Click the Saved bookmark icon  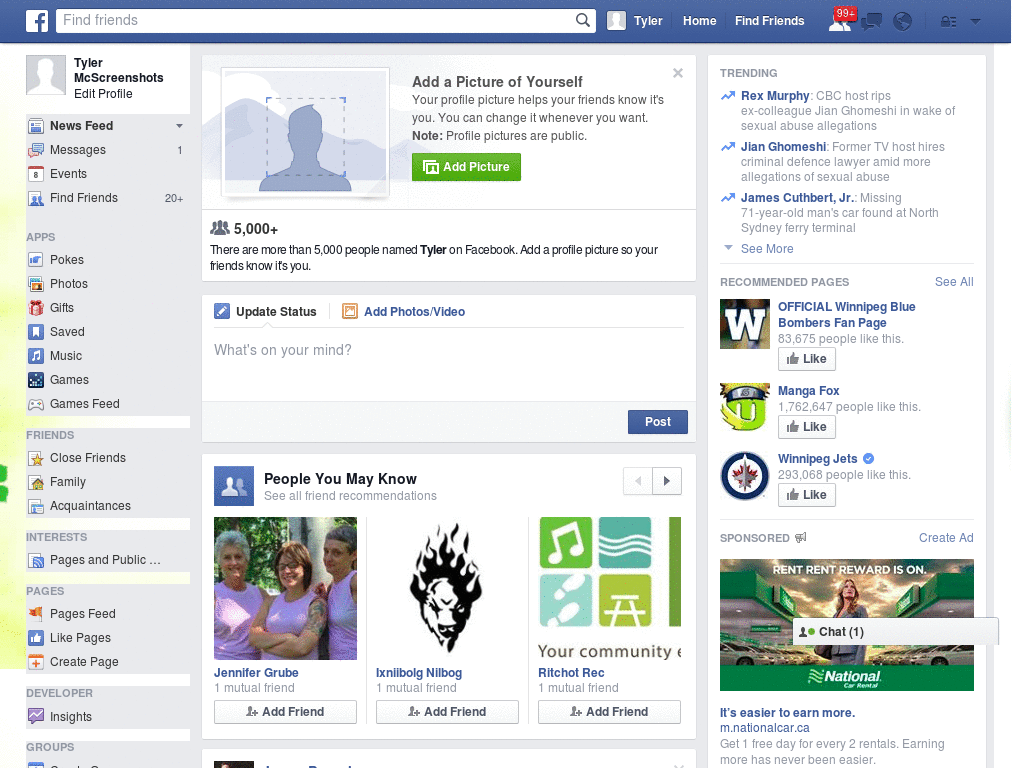point(36,332)
